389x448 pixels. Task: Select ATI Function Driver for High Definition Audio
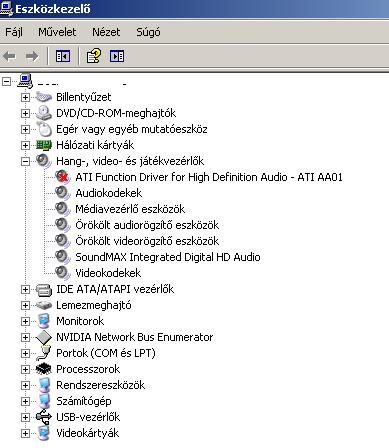click(x=209, y=177)
